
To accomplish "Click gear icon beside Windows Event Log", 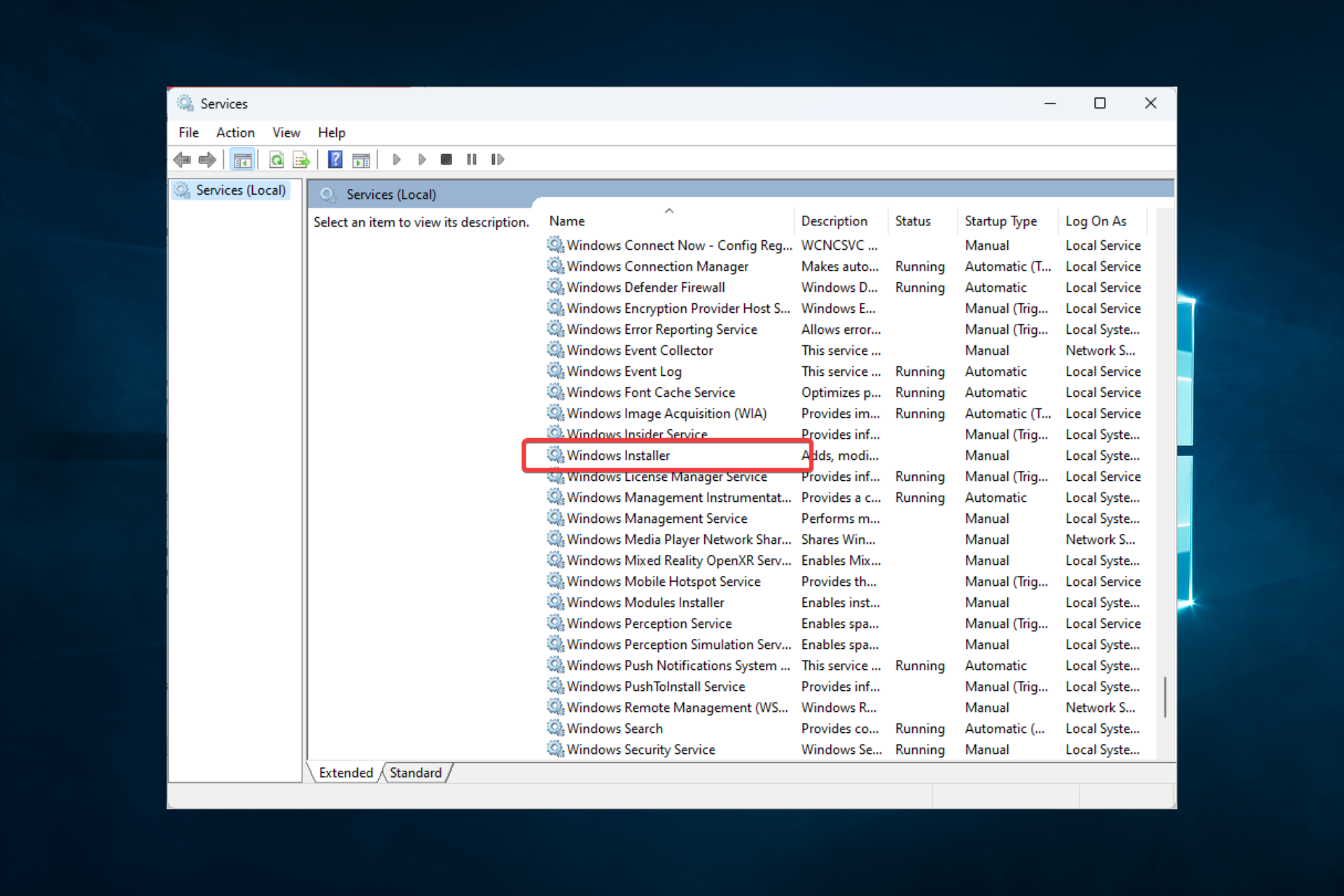I will click(556, 371).
